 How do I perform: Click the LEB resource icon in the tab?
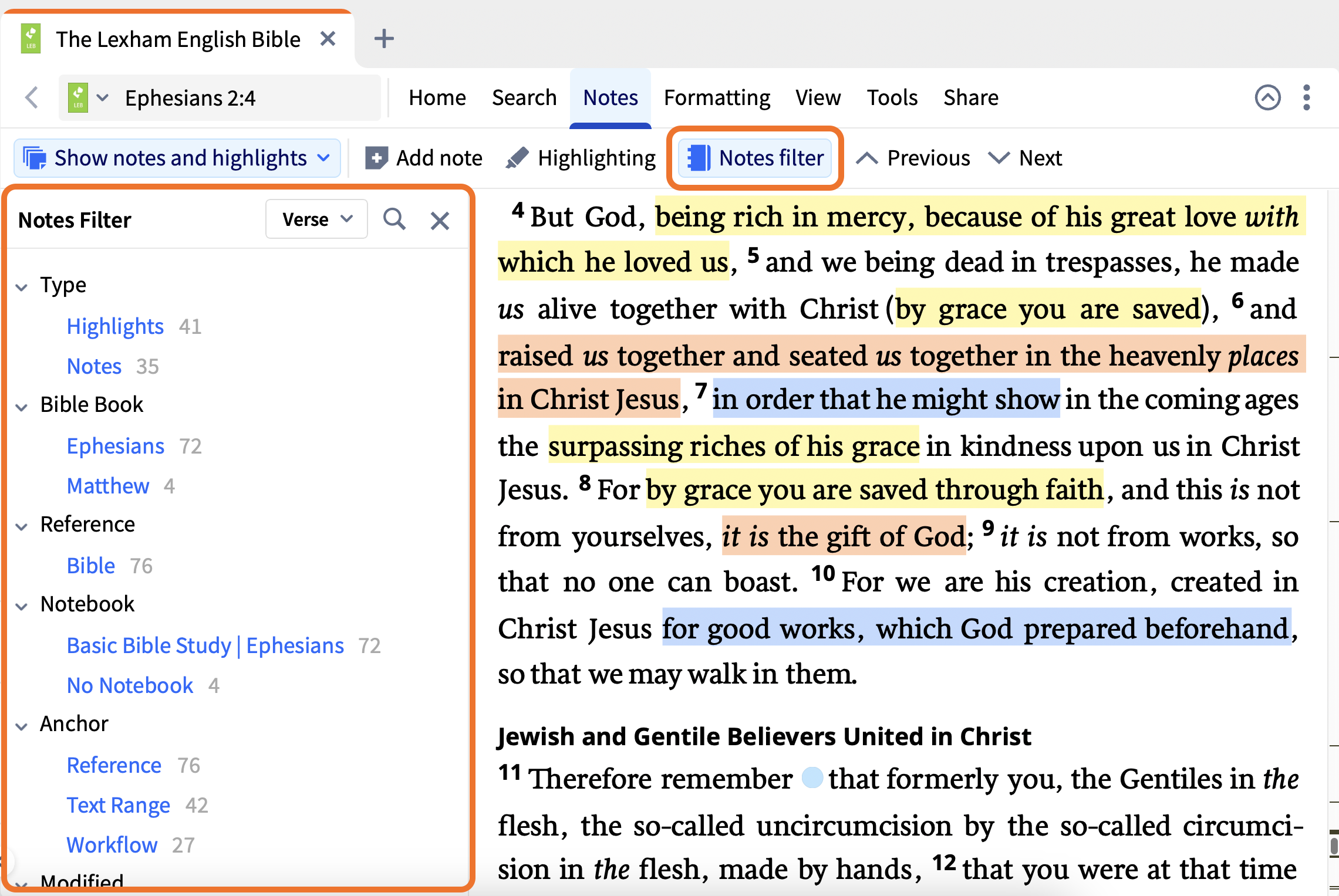click(x=31, y=39)
